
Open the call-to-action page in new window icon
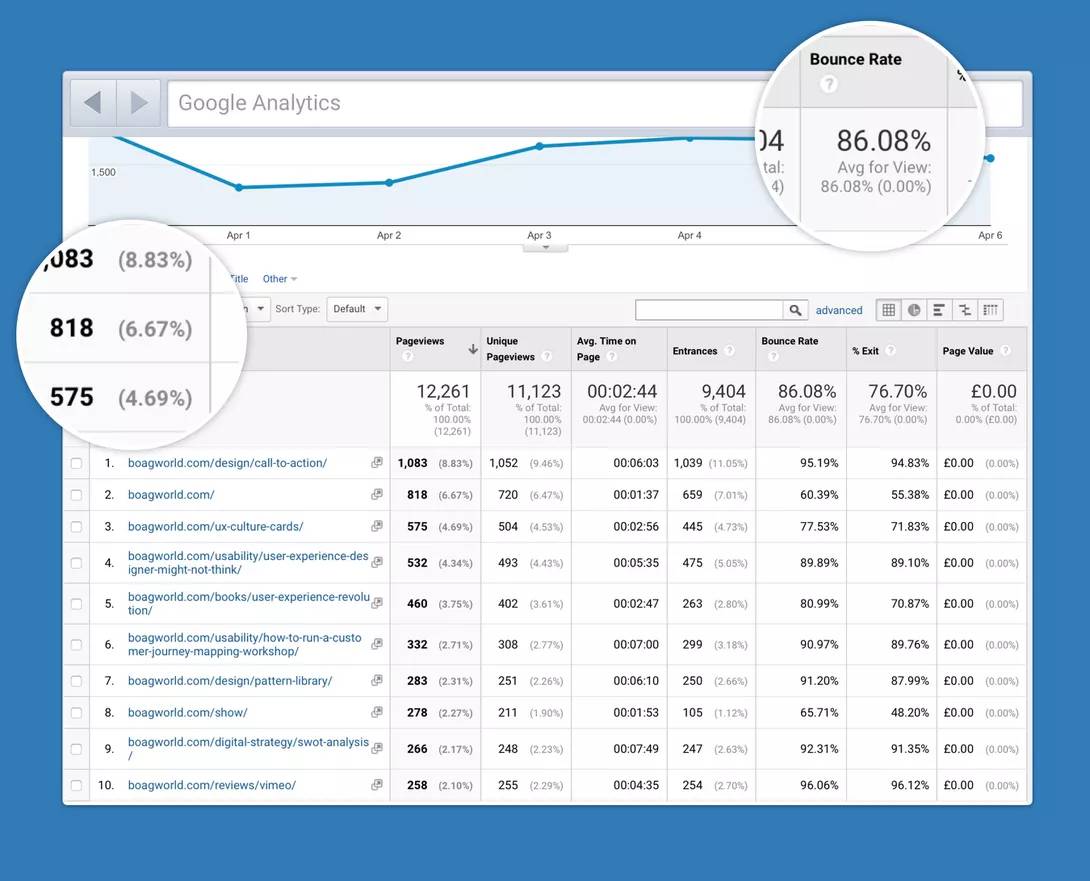[x=377, y=463]
